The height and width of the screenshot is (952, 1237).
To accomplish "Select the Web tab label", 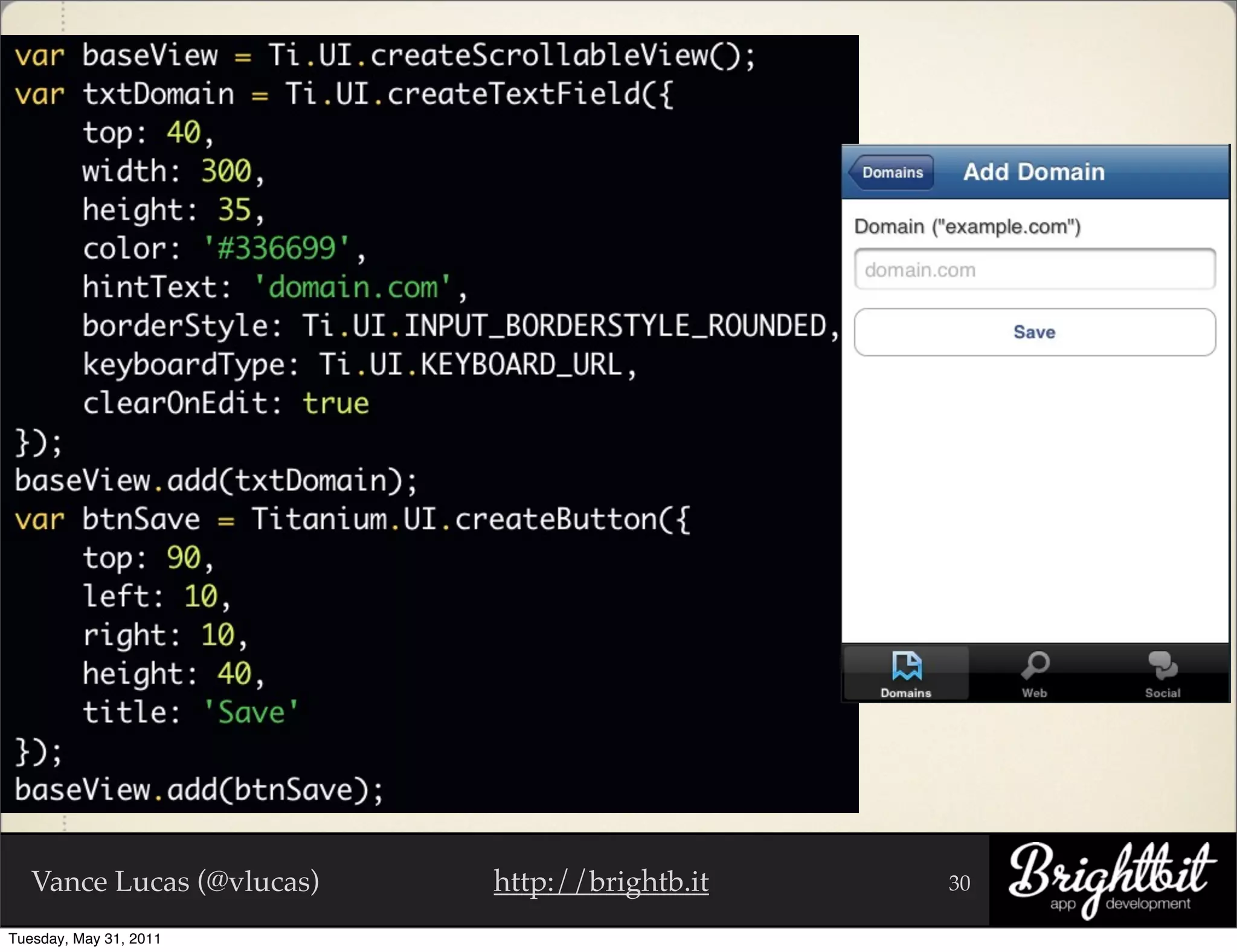I will (1034, 693).
